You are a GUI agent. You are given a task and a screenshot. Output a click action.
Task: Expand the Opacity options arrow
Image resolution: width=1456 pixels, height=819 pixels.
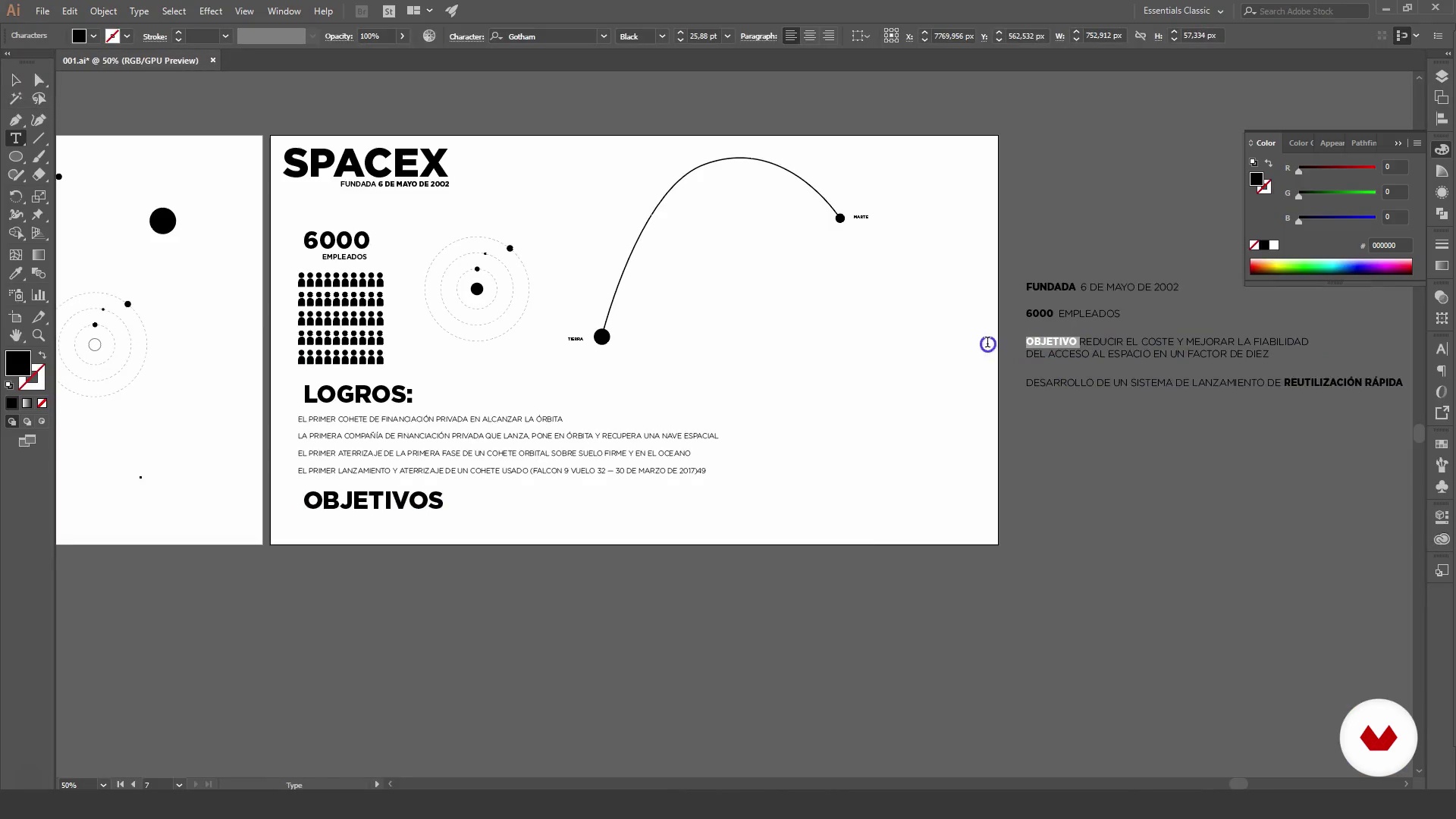coord(402,36)
